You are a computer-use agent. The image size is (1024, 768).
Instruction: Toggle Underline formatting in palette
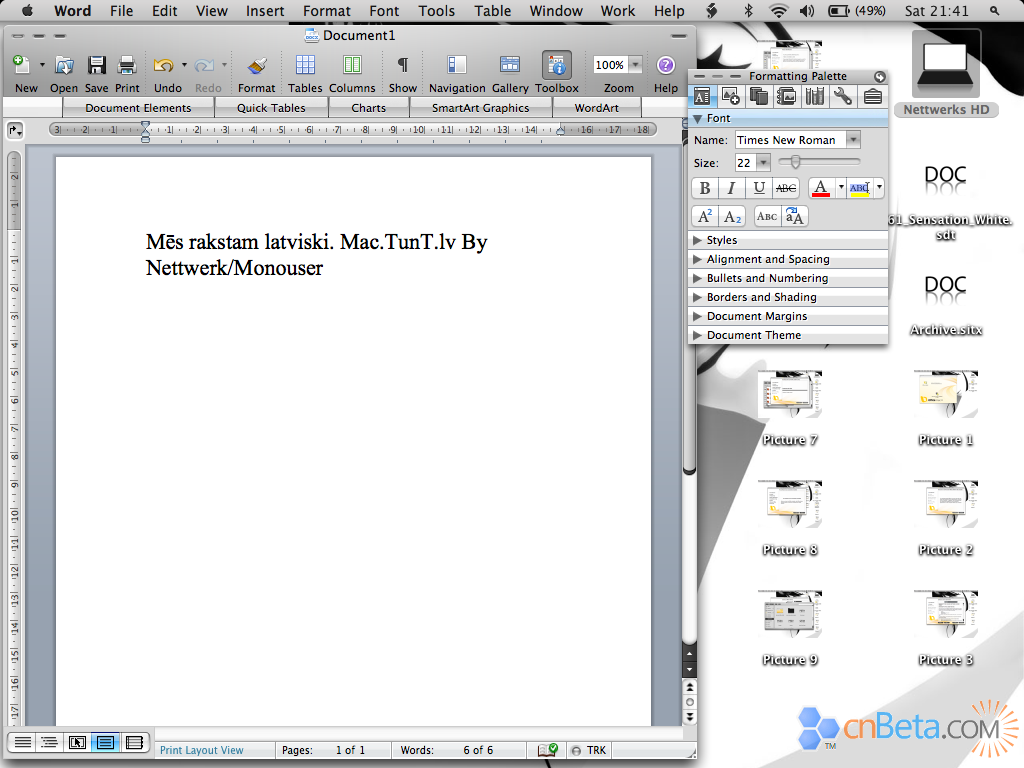click(x=759, y=188)
